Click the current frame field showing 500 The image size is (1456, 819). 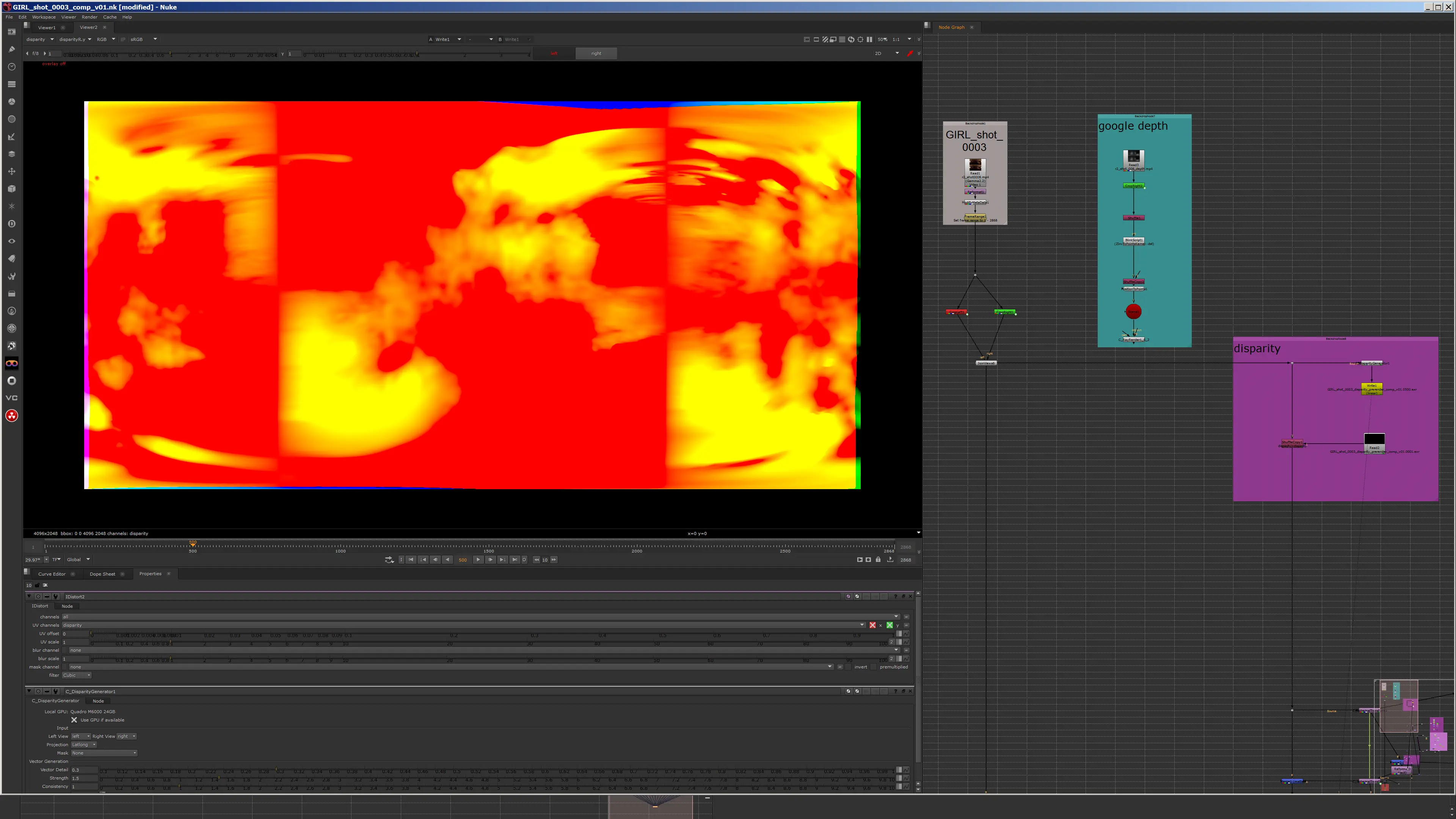click(463, 560)
